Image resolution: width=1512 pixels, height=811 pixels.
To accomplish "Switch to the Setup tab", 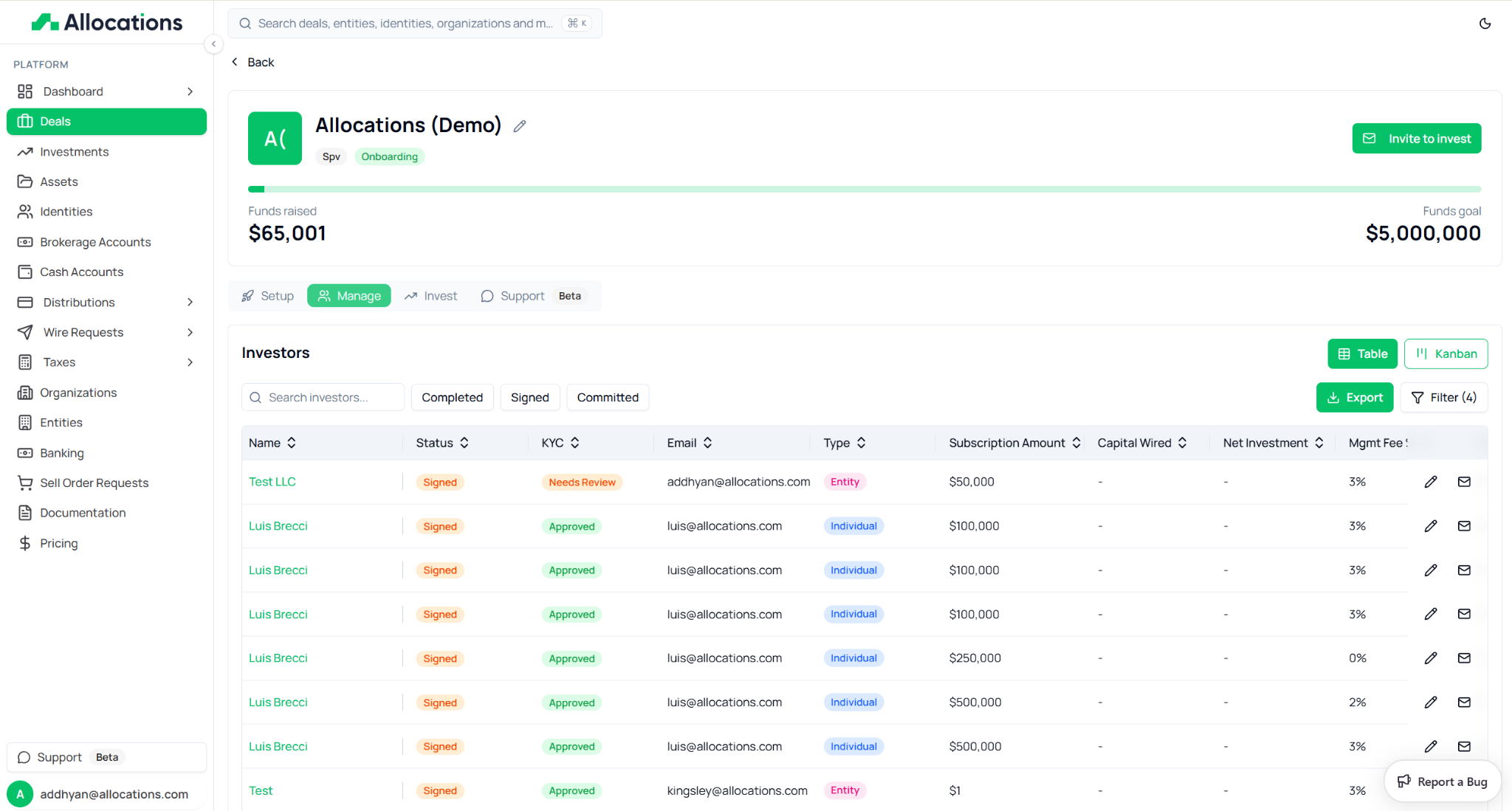I will [268, 296].
